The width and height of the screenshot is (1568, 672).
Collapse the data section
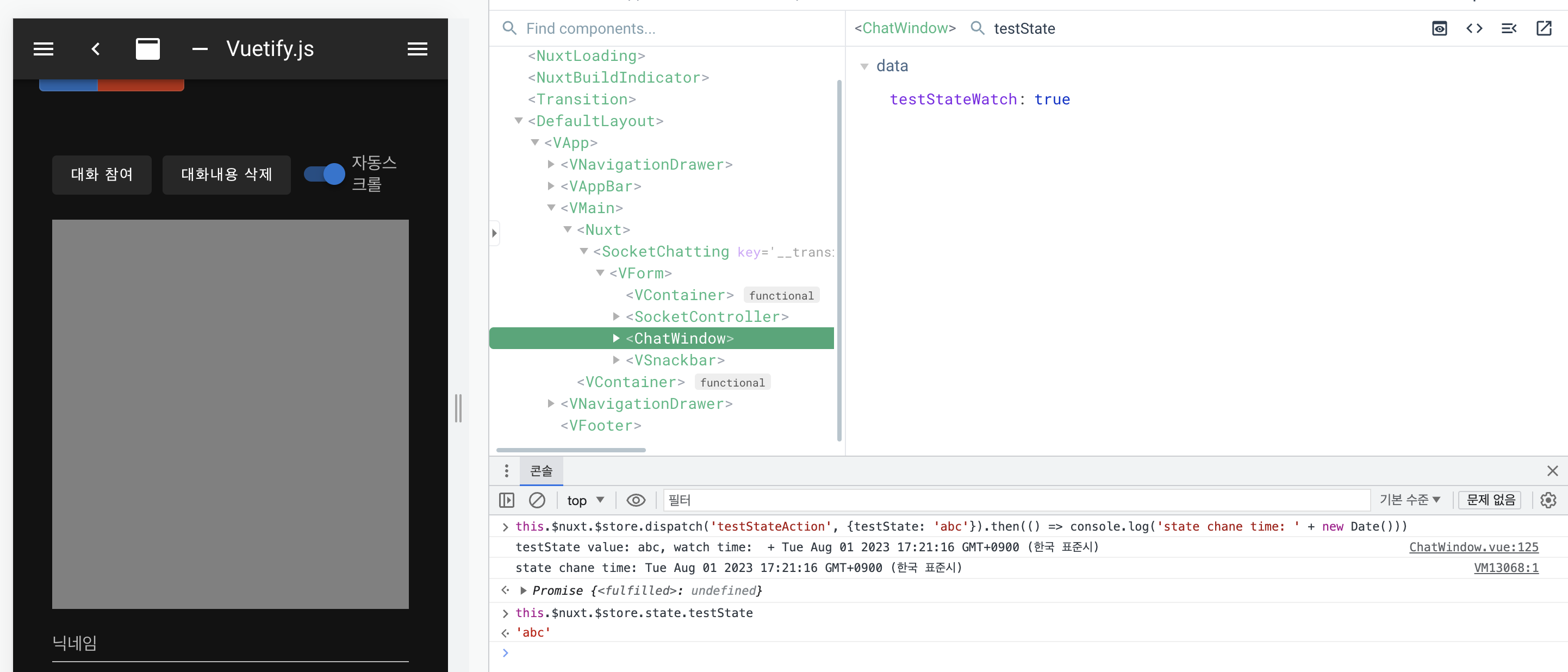(x=864, y=66)
